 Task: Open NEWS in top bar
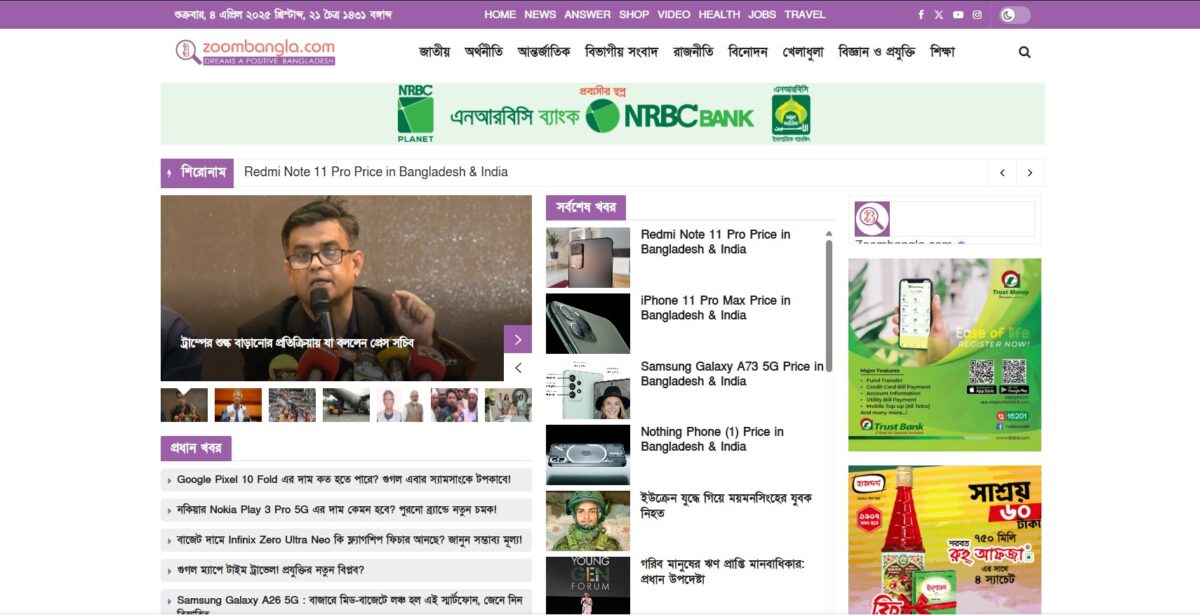coord(540,15)
